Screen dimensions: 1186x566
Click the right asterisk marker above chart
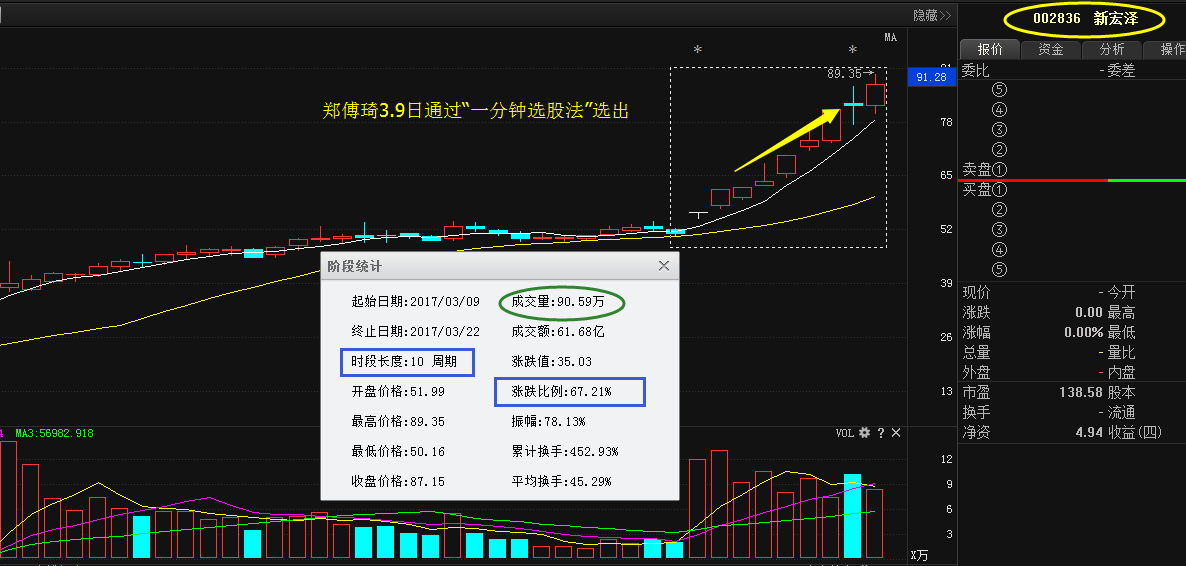[x=852, y=50]
